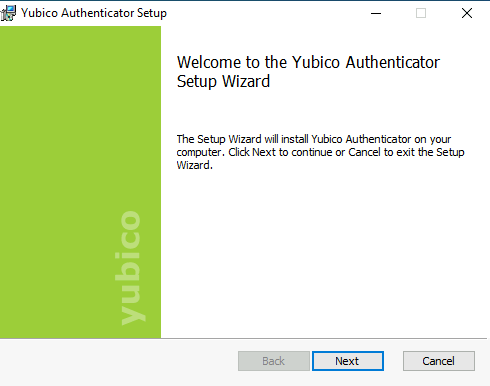Image resolution: width=490 pixels, height=386 pixels.
Task: Click the 'Setup Wizard' second heading line
Action: (223, 82)
